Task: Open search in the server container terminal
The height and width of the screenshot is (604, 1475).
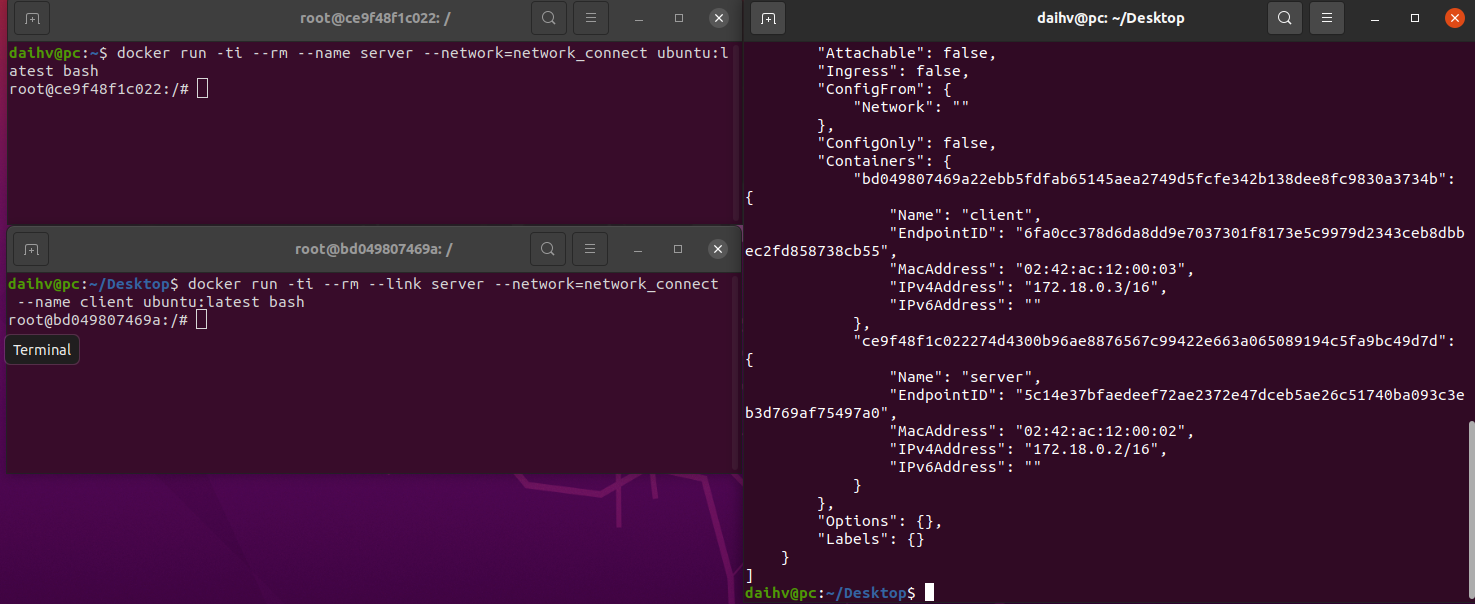Action: tap(547, 17)
